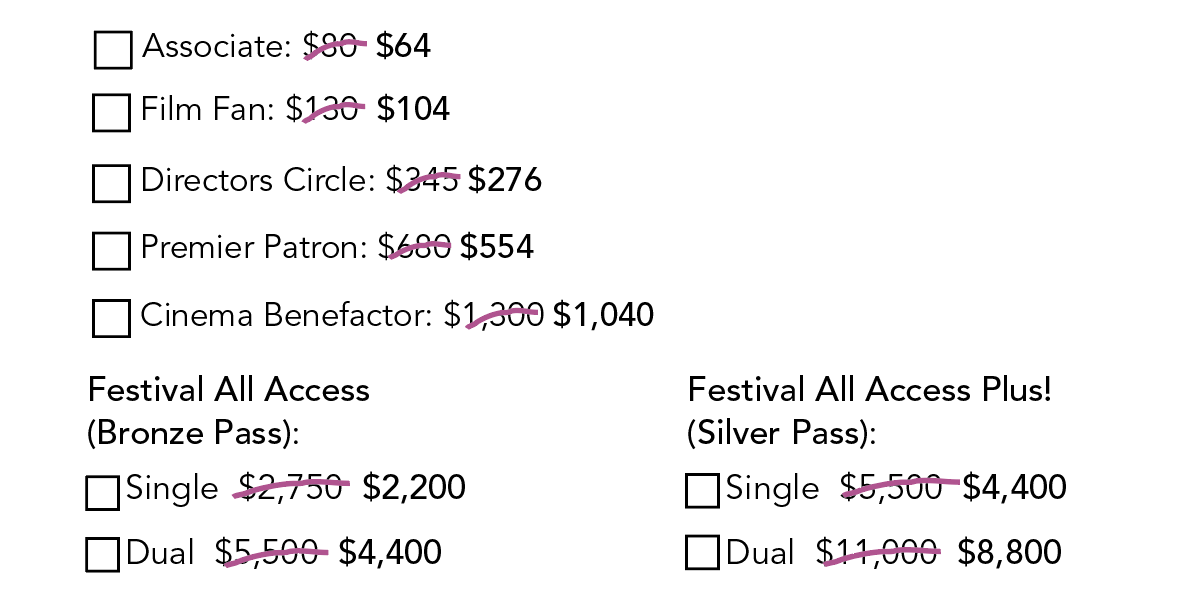
Task: Click the crossed-out $11,000 price
Action: coord(877,552)
